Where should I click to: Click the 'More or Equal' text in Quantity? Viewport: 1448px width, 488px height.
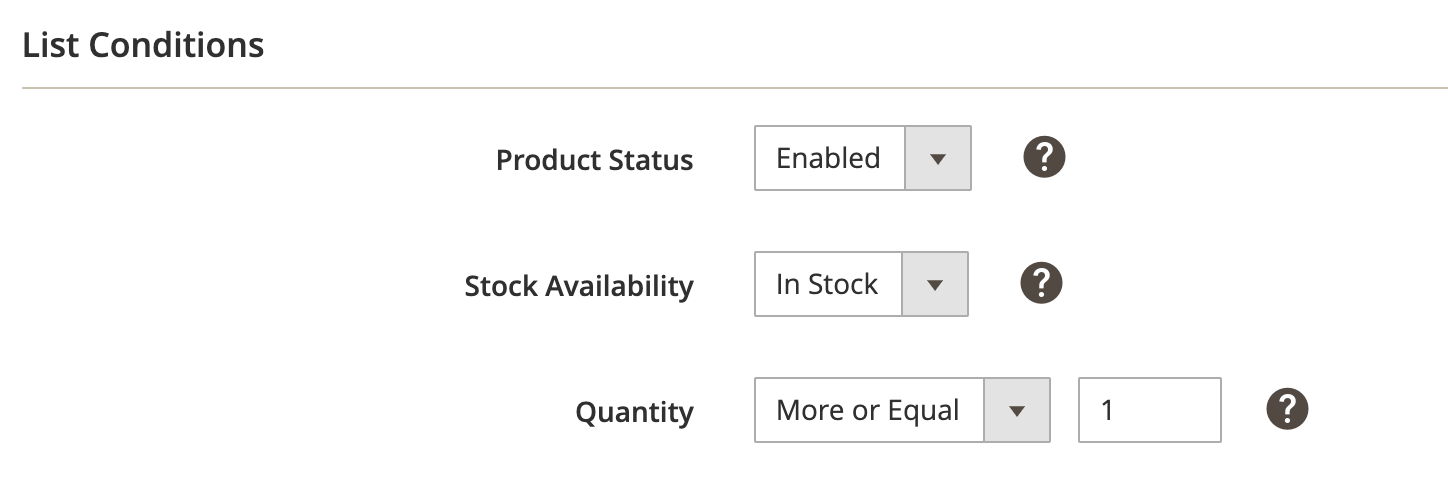tap(867, 410)
